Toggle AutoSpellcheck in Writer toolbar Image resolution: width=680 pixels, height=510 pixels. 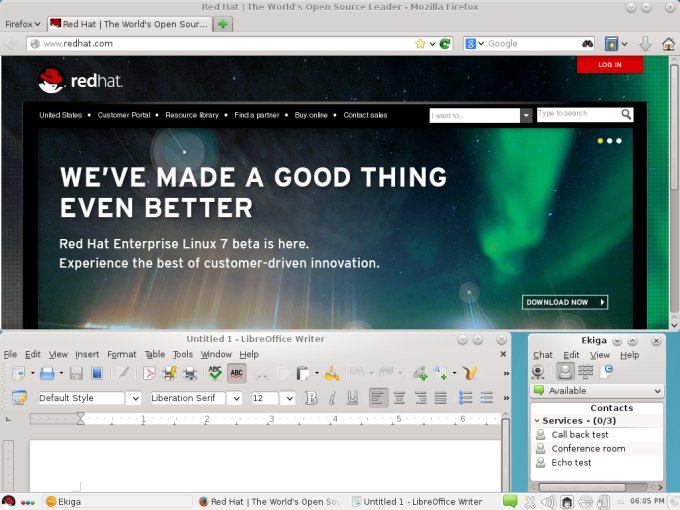pyautogui.click(x=236, y=373)
